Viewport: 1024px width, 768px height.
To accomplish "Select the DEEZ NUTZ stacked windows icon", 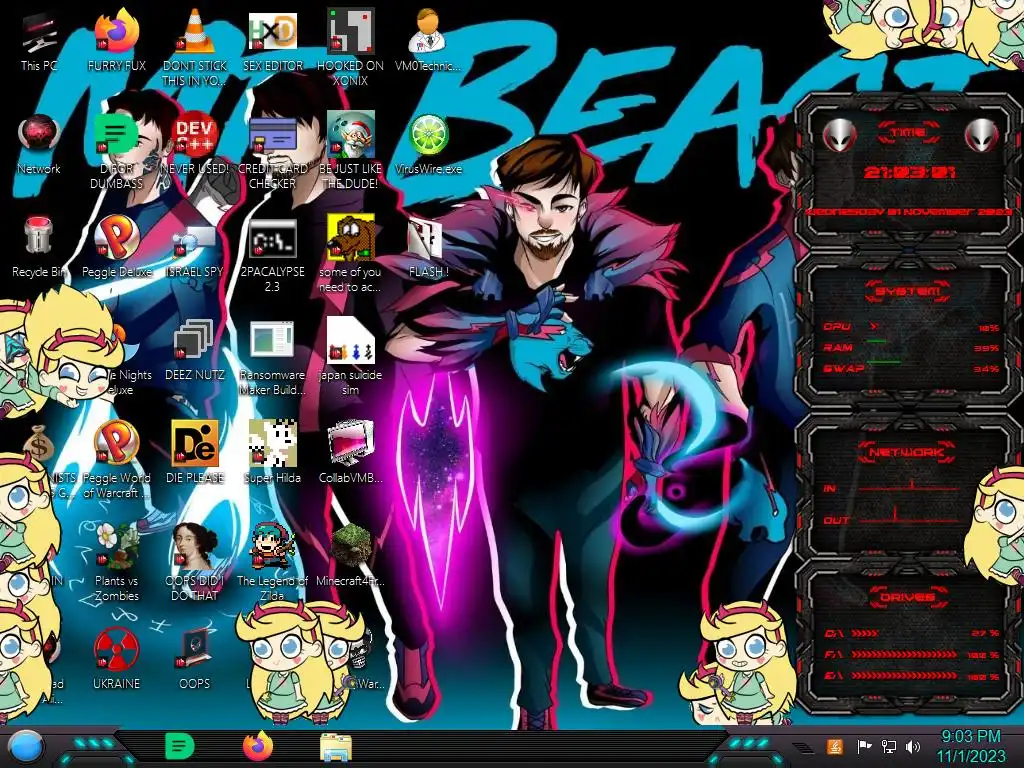I will 195,350.
